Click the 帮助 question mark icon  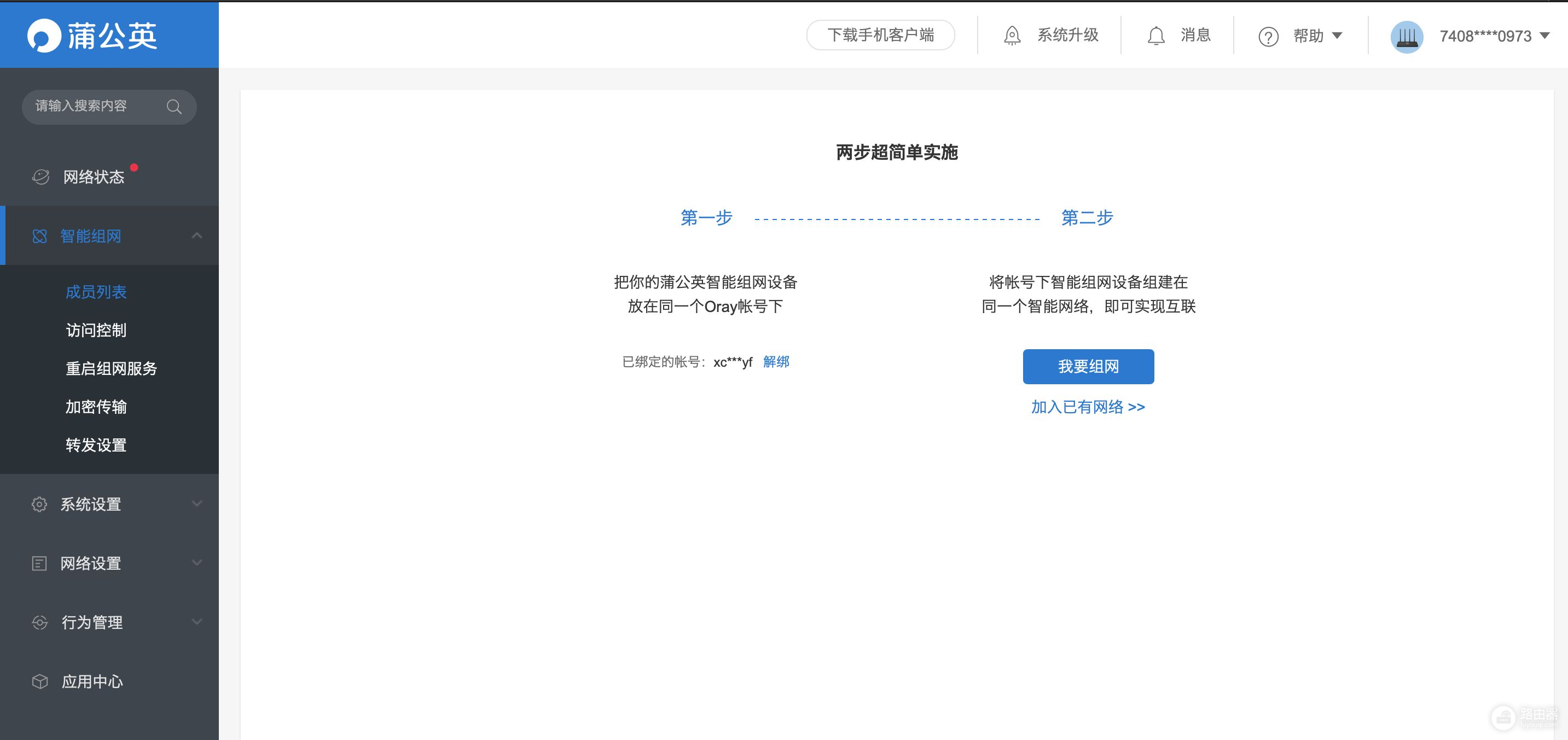[1268, 37]
